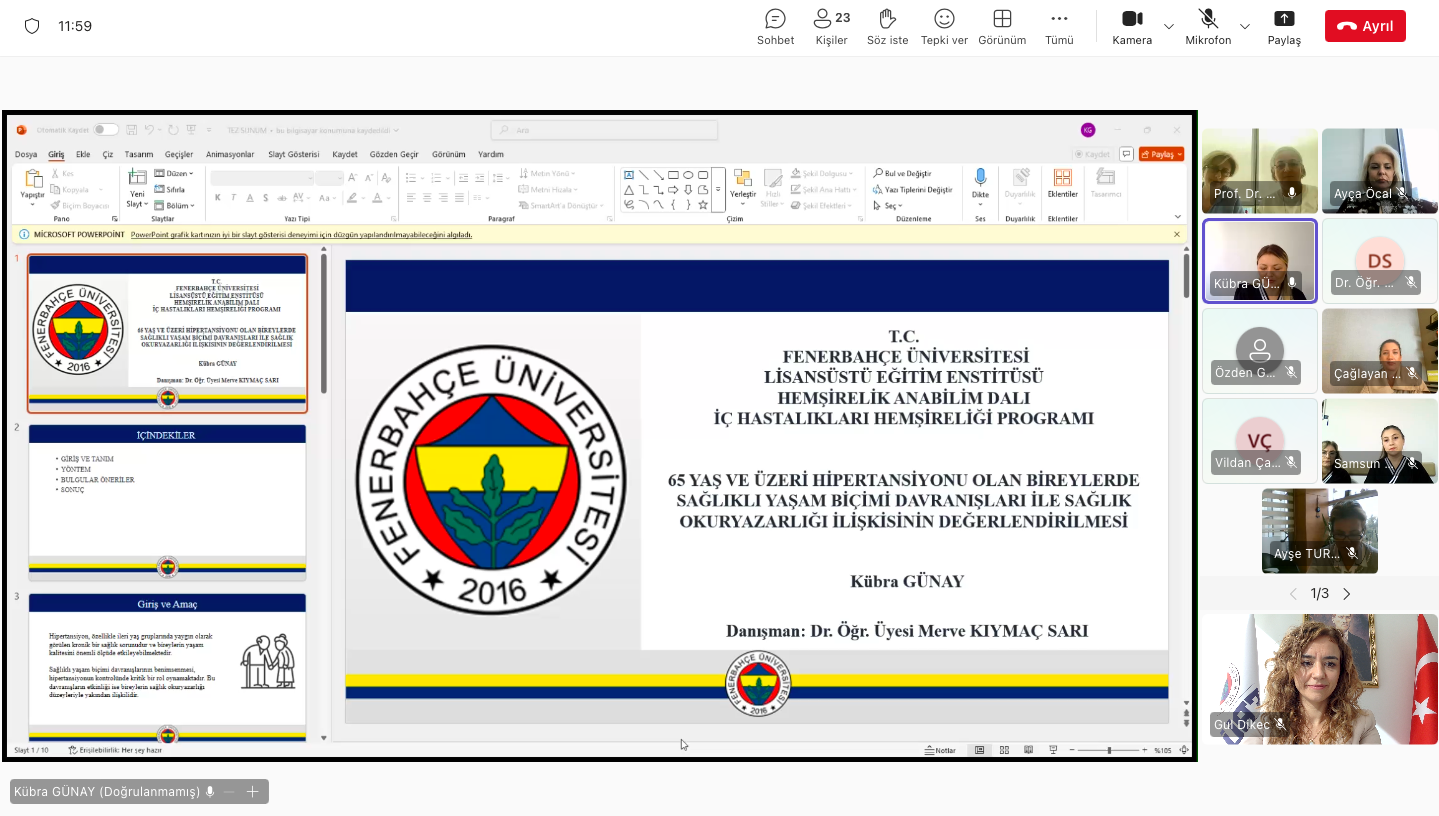Screen dimensions: 1439x816
Task: Zoom in shared content with plus icon
Action: coord(252,792)
